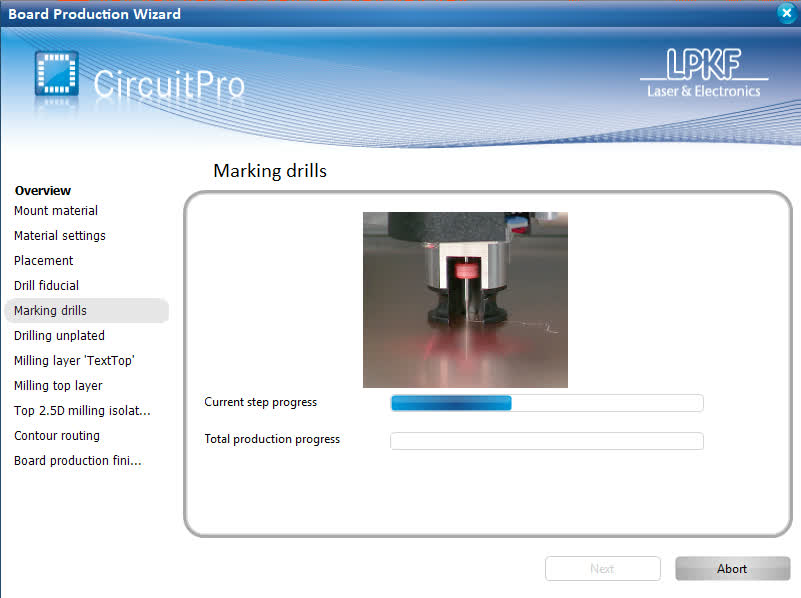Select the Mount material step

56,210
